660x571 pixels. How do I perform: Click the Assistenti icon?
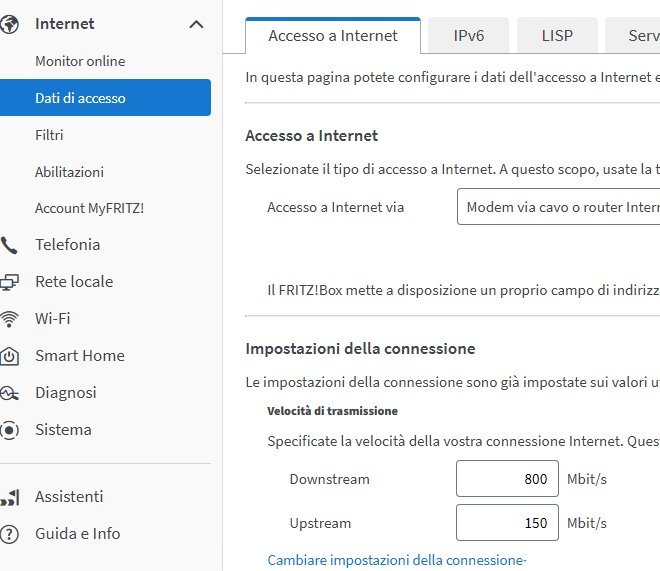coord(10,497)
